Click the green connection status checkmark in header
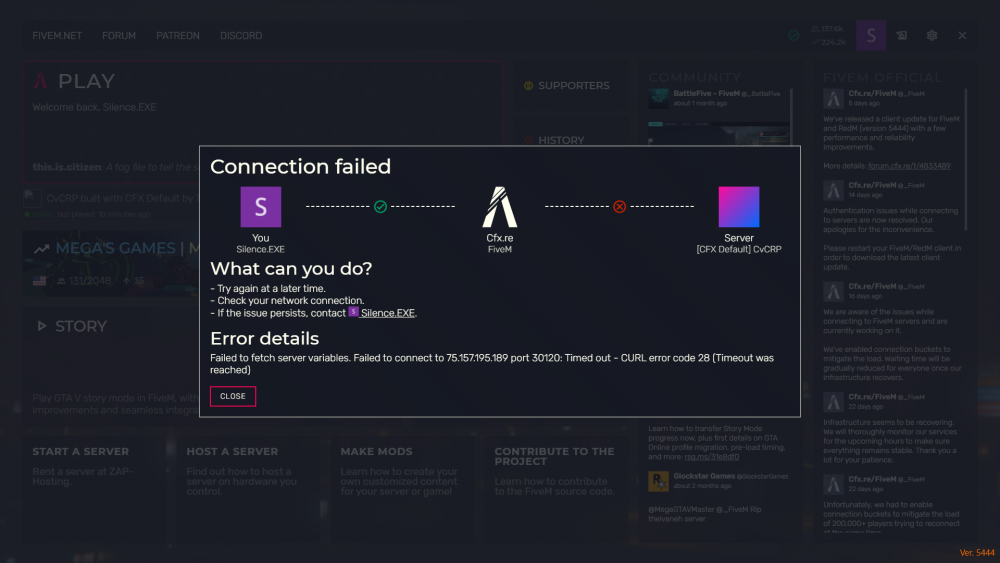Screen dimensions: 1000x563 point(793,35)
